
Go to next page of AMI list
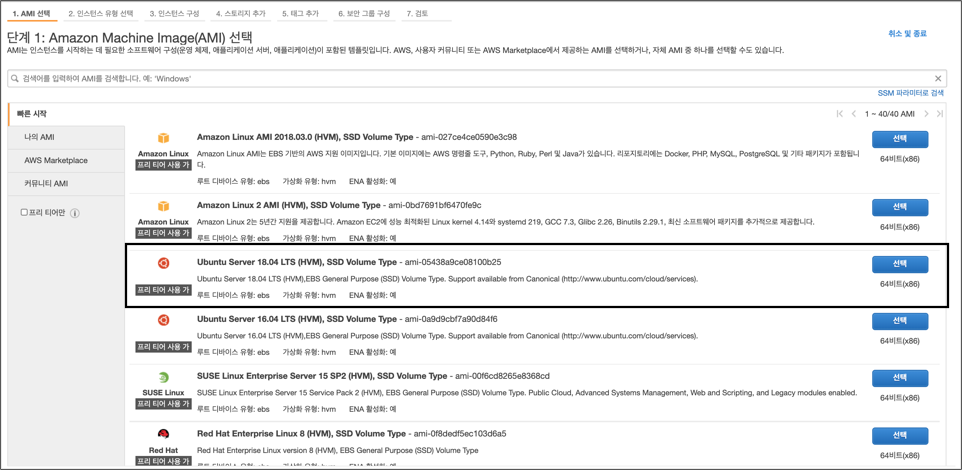(x=926, y=114)
